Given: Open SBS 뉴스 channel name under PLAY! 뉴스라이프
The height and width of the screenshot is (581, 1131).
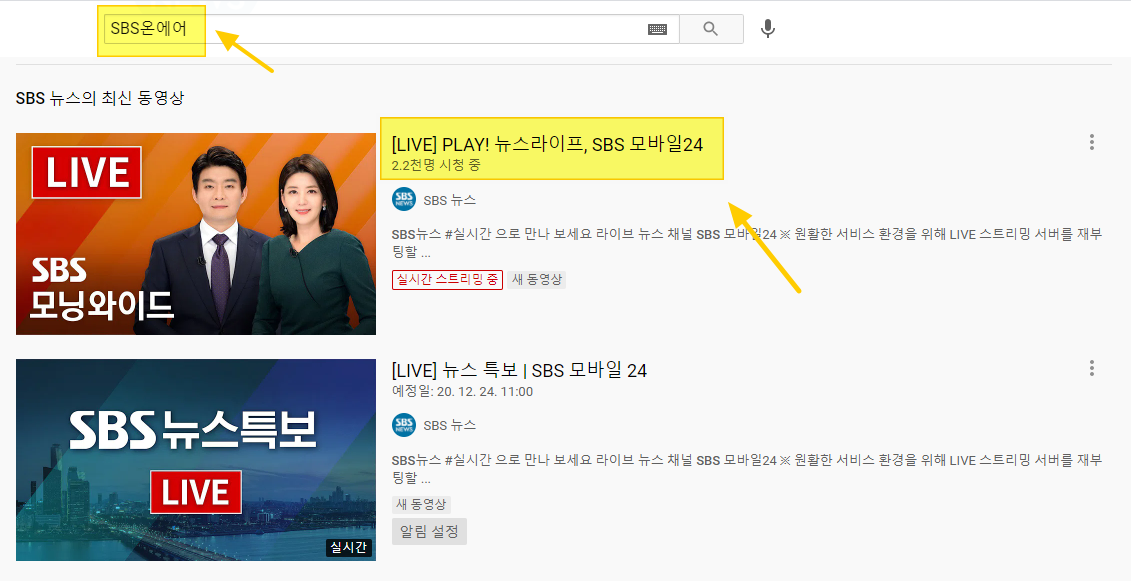Looking at the screenshot, I should point(449,200).
